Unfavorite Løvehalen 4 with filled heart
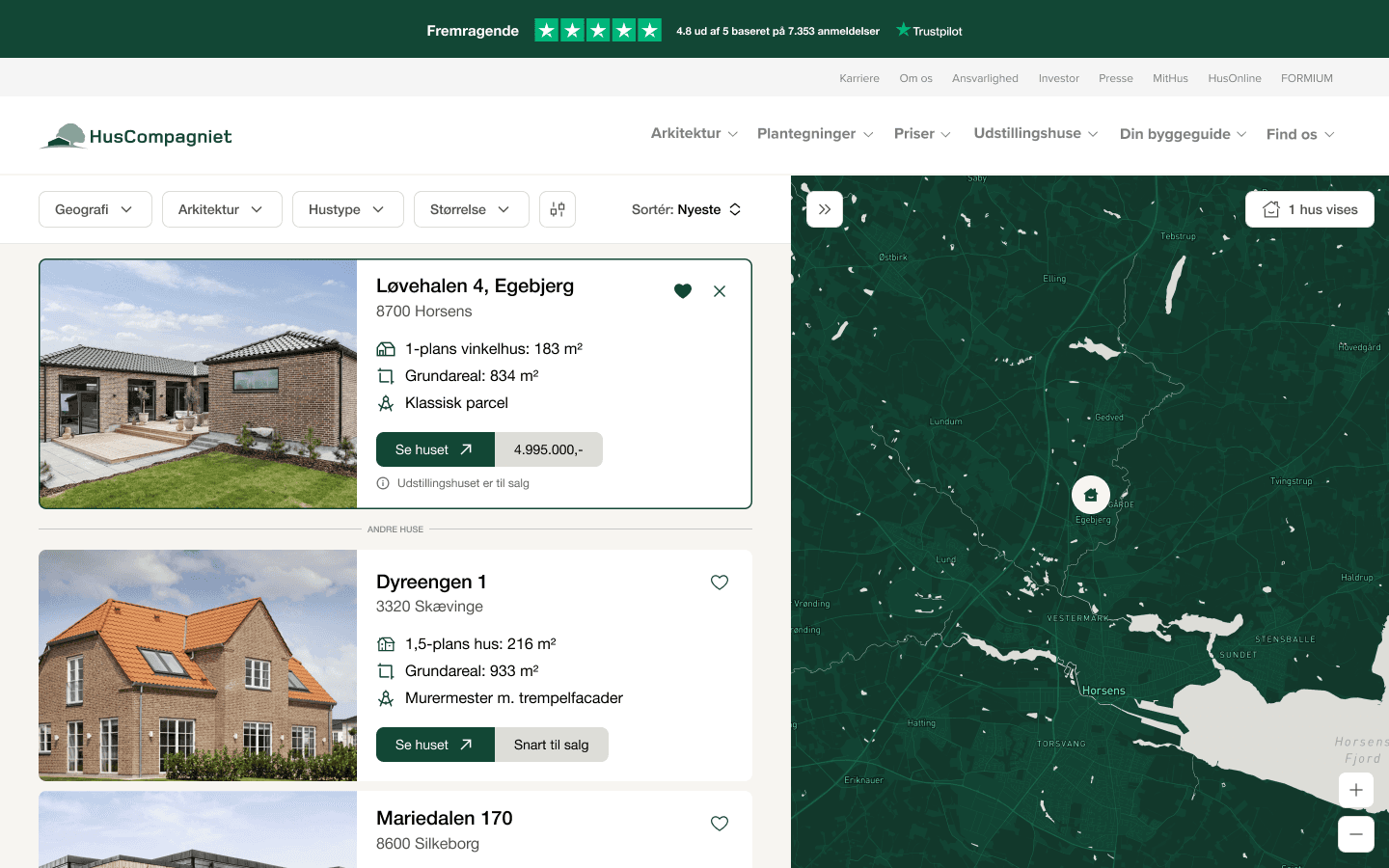This screenshot has width=1389, height=868. tap(683, 291)
